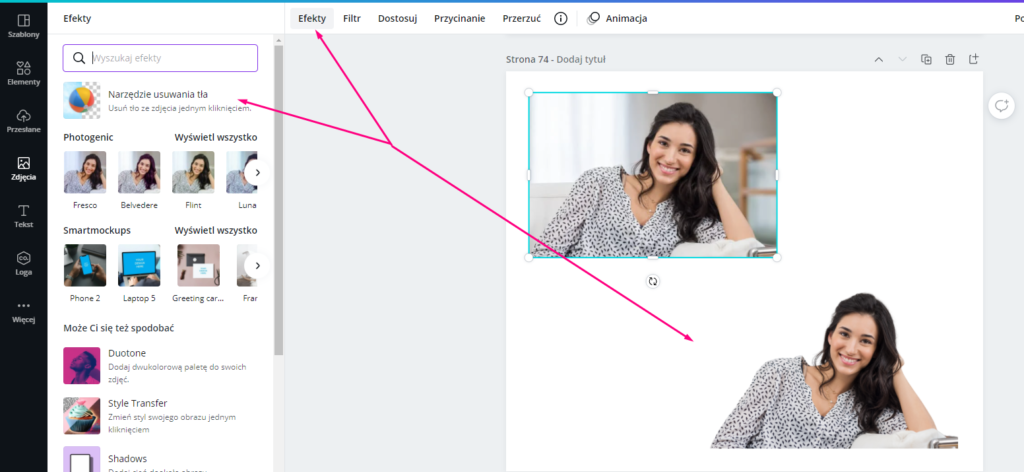The image size is (1024, 472).
Task: Delete page with trash icon
Action: click(x=950, y=60)
